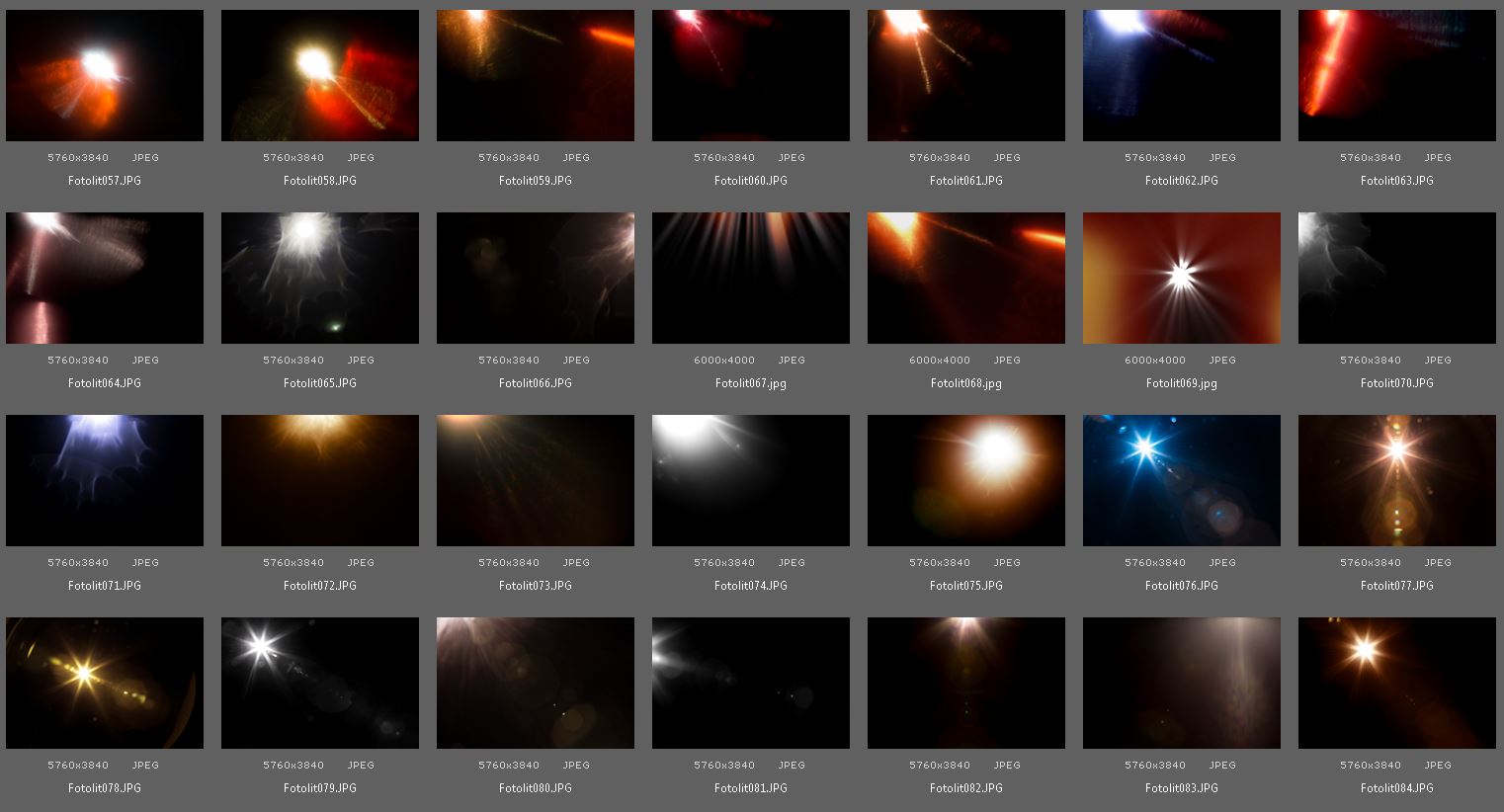Click the Fotolit061.JPG filename label
The width and height of the screenshot is (1504, 812).
(965, 180)
